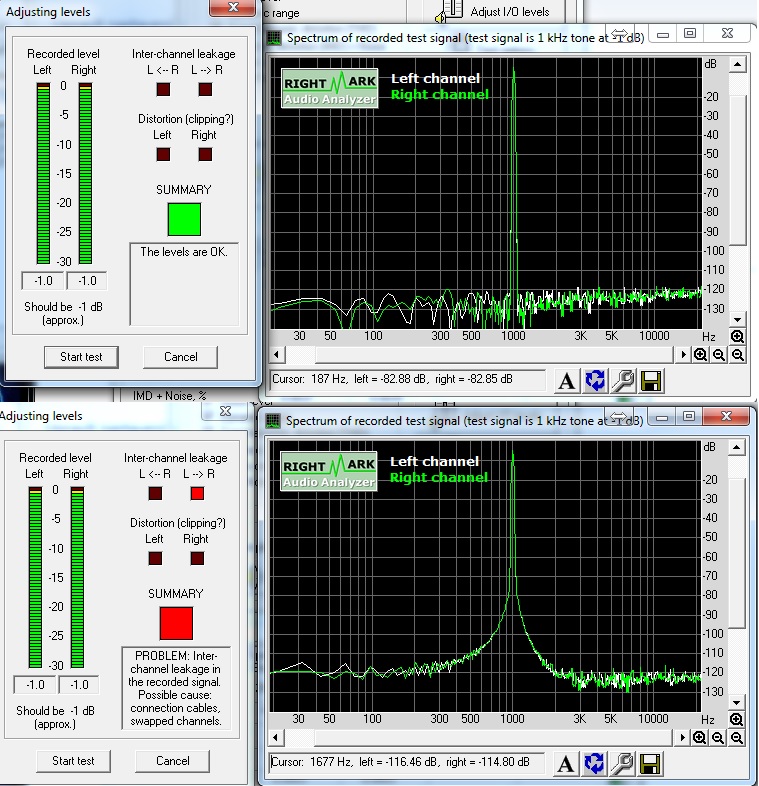
Task: Click cursor readout showing 1677 Hz
Action: pos(407,762)
